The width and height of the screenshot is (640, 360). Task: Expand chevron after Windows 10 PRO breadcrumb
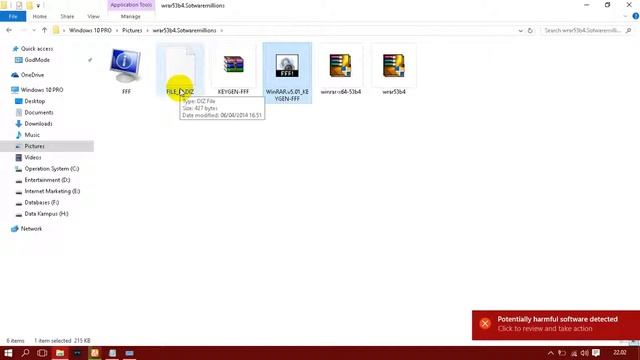pyautogui.click(x=117, y=31)
